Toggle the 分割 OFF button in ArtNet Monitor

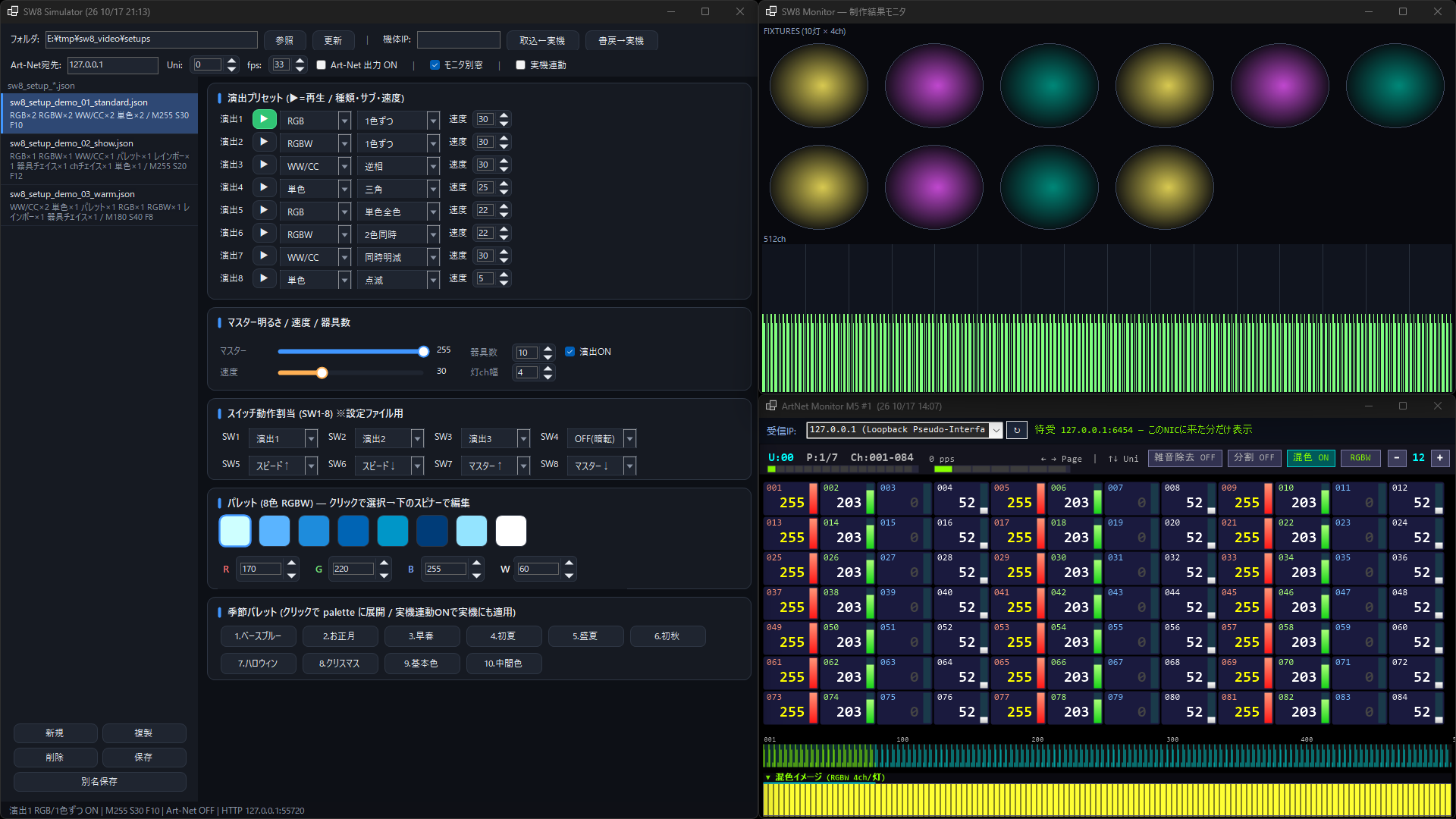pos(1254,458)
